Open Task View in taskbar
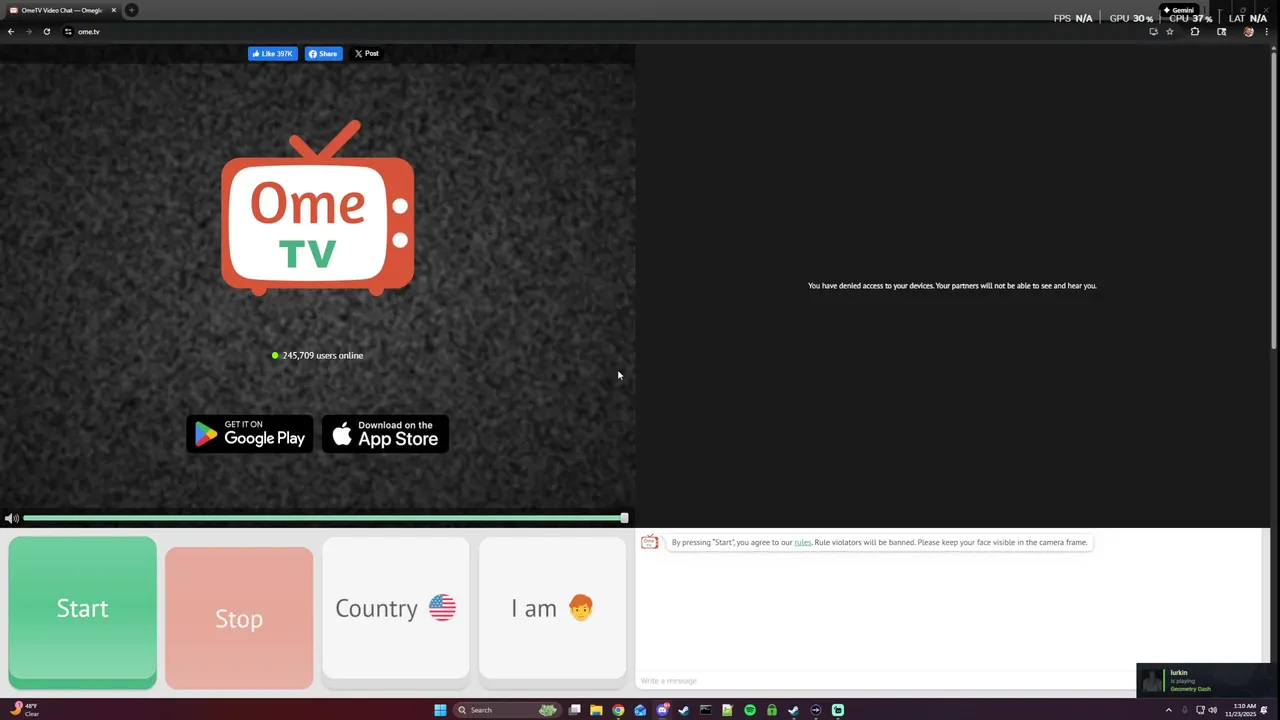Viewport: 1280px width, 720px height. click(575, 710)
